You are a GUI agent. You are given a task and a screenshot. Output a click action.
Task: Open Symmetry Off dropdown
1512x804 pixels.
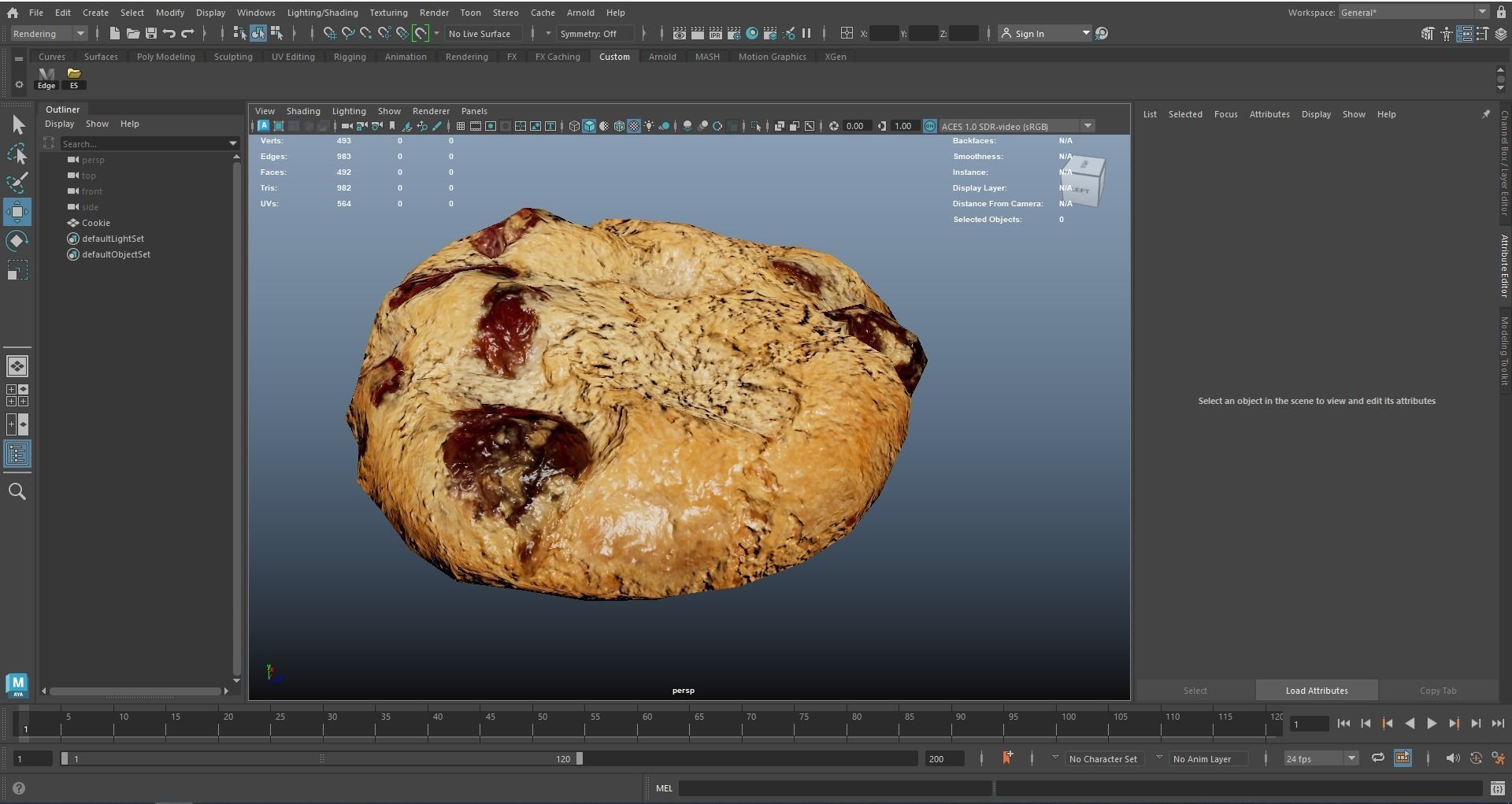pyautogui.click(x=595, y=34)
